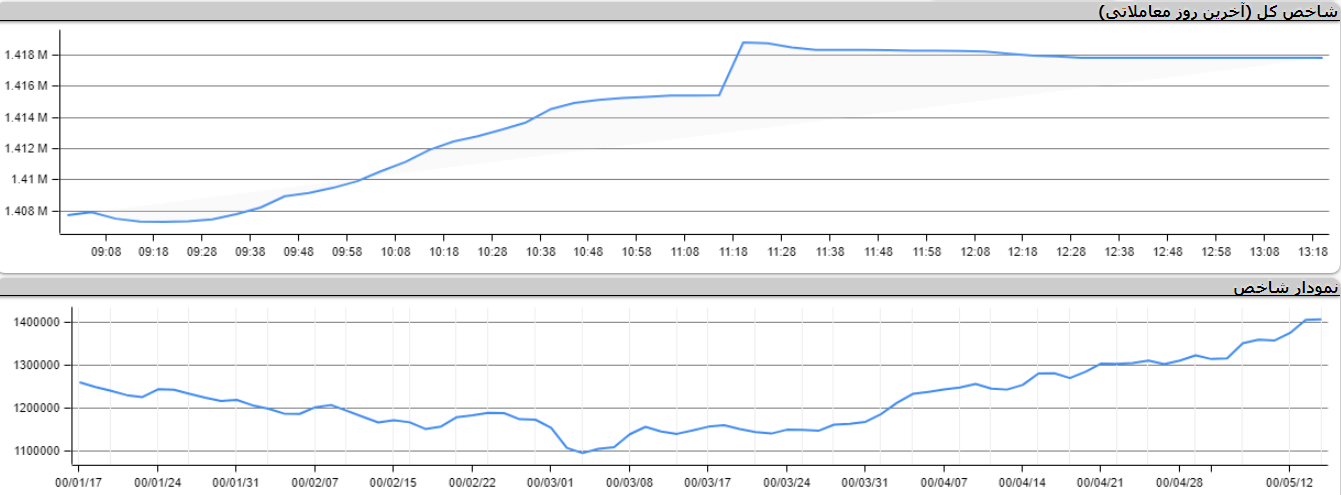This screenshot has width=1341, height=495.
Task: Select the 00/05/12 date label
Action: (1290, 483)
